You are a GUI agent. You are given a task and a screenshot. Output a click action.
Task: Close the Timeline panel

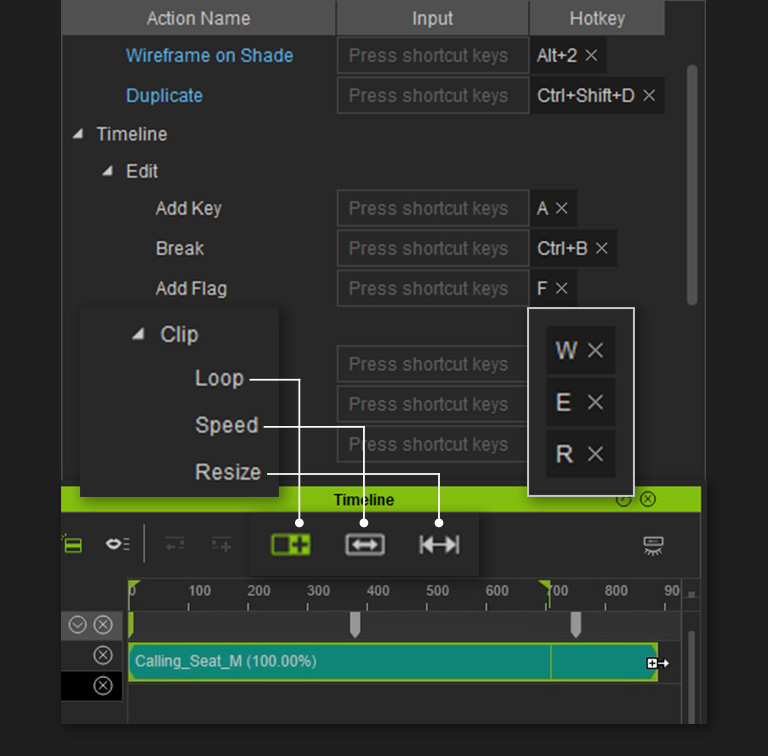648,499
